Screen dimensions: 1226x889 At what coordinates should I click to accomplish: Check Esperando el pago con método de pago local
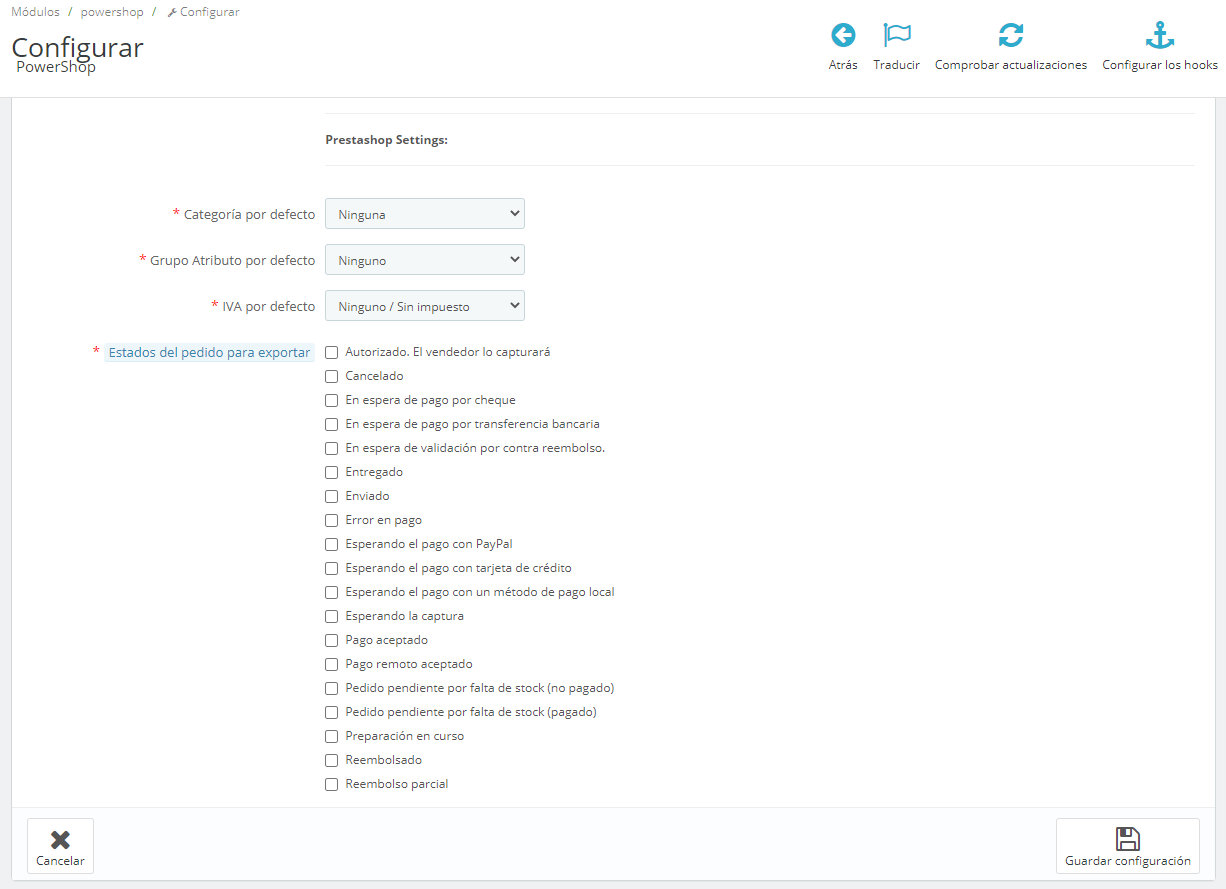coord(332,592)
